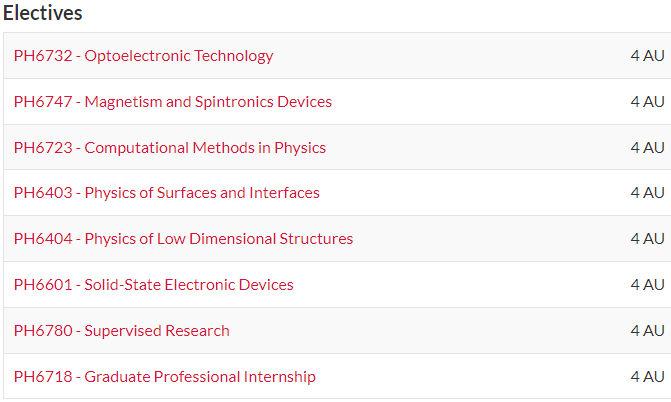Viewport: 671px width, 402px height.
Task: Go to PH6718 Graduate Professional Internship
Action: [x=165, y=377]
